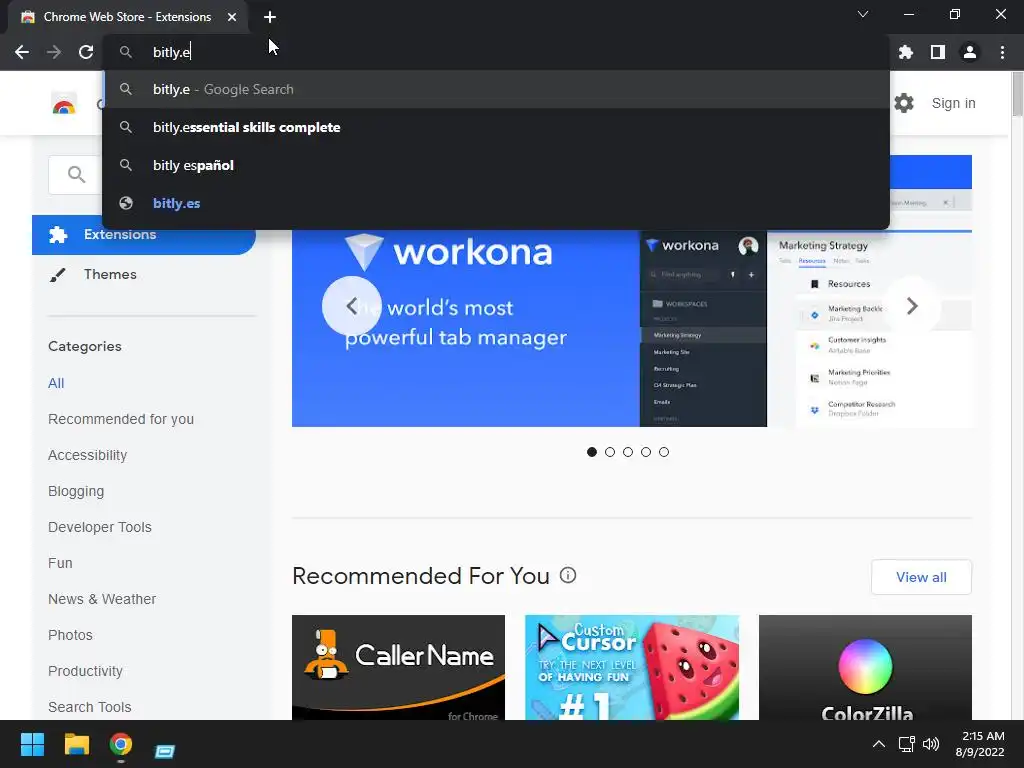This screenshot has height=768, width=1024.
Task: Select the third carousel dot
Action: [x=628, y=452]
